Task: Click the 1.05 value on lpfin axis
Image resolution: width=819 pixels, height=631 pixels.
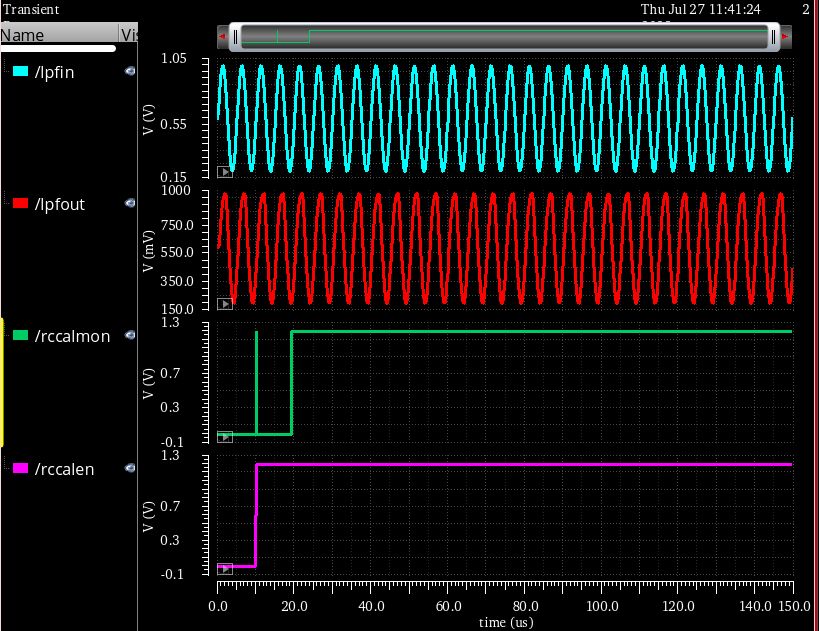Action: coord(173,58)
